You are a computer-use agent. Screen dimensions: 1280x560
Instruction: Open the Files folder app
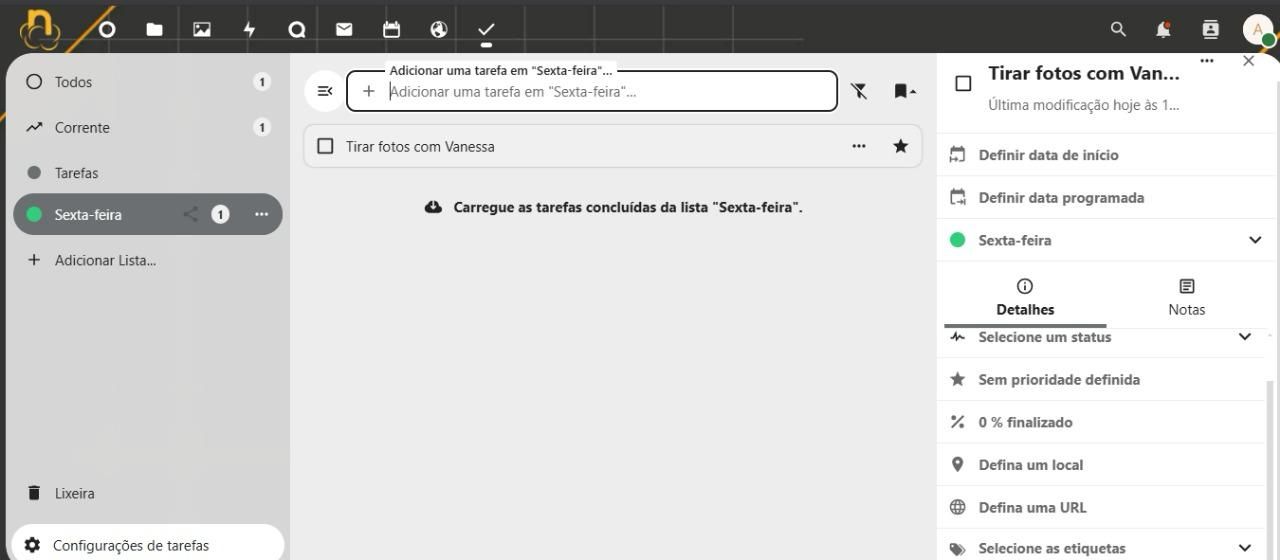[x=154, y=30]
